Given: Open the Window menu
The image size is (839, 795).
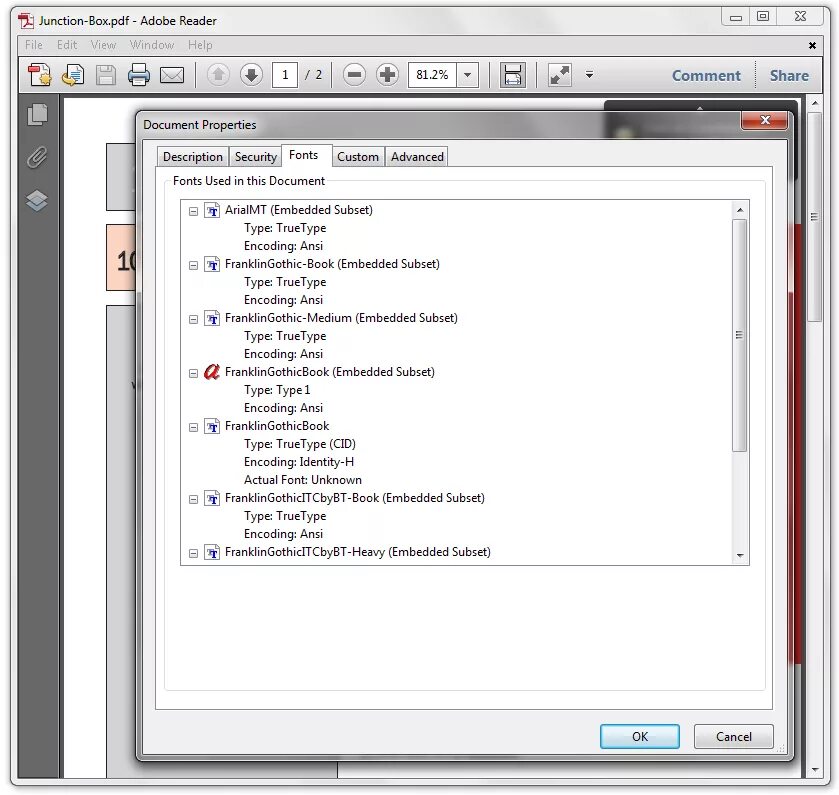Looking at the screenshot, I should tap(152, 45).
